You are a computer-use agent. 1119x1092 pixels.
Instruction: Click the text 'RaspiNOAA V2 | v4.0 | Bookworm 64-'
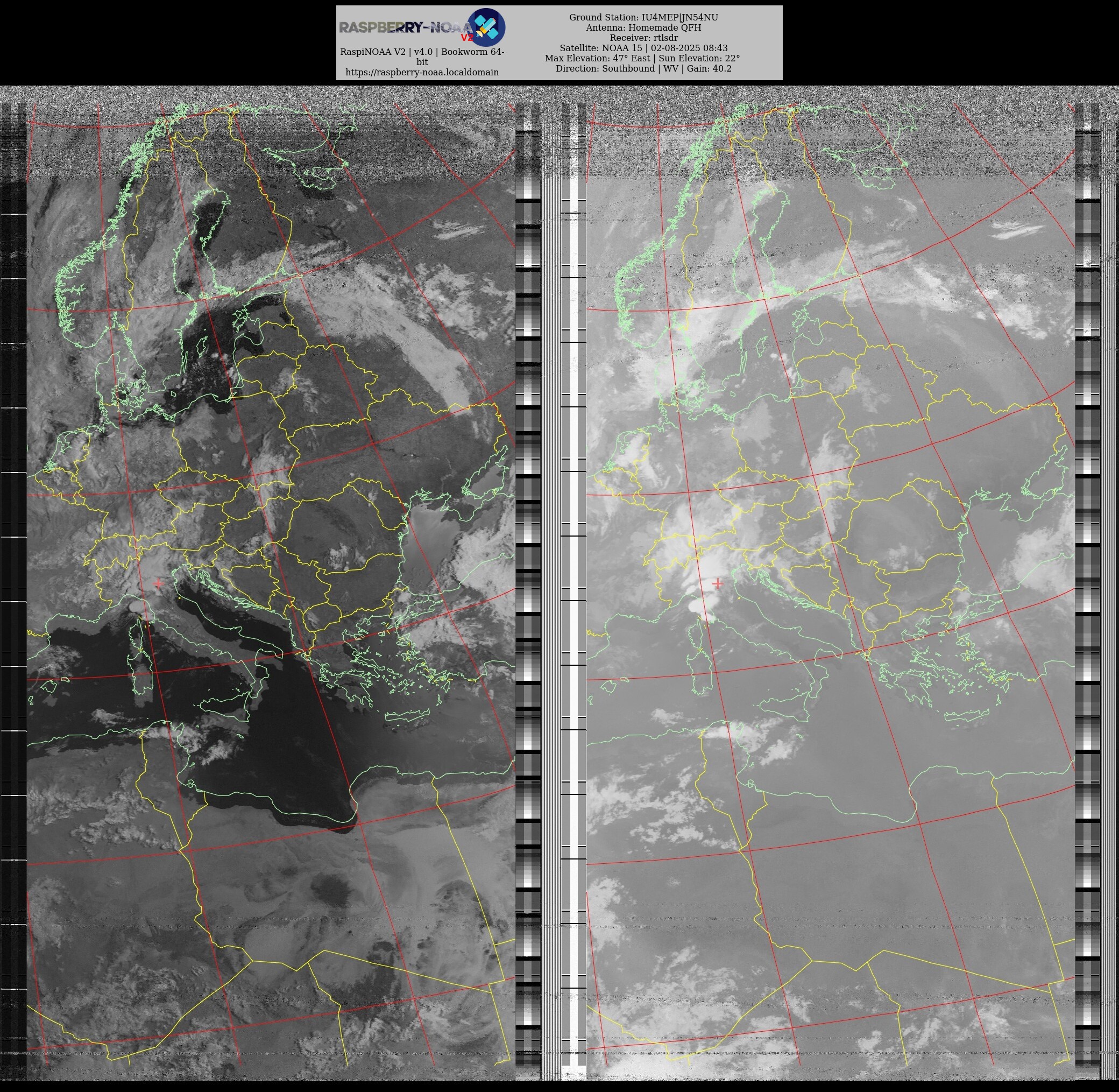point(422,52)
